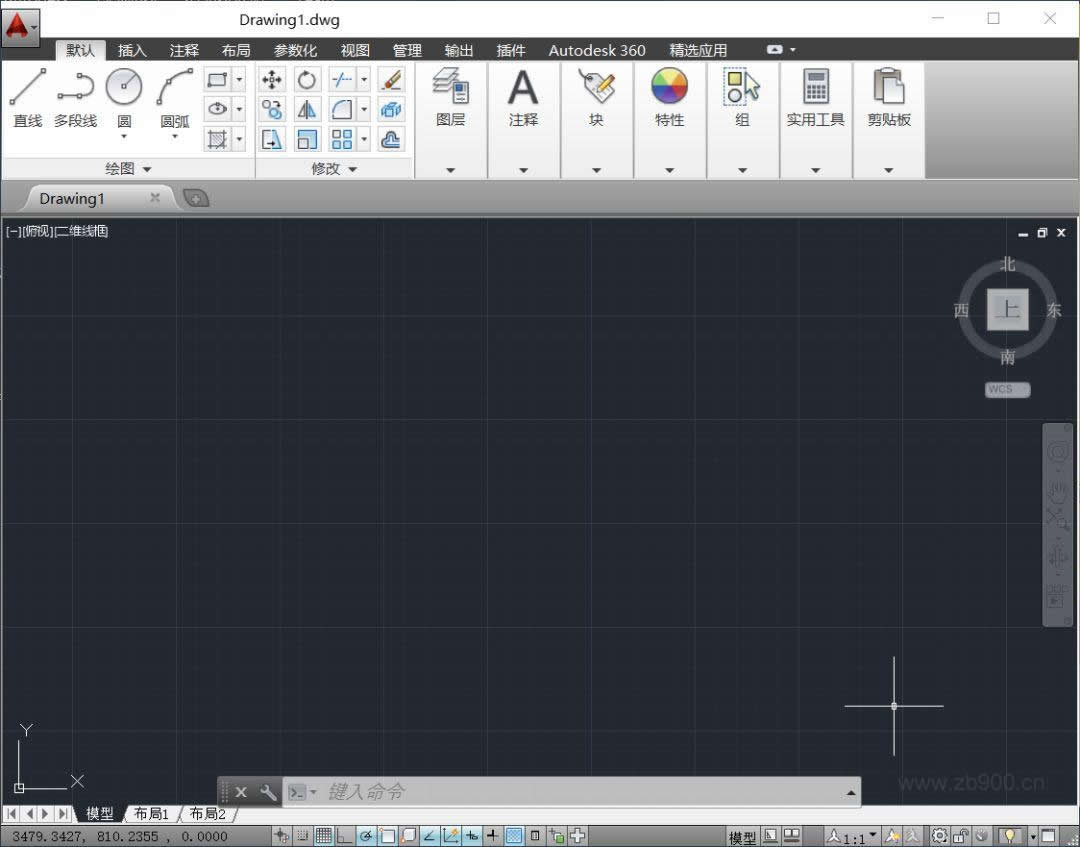Select the Mirror tool in the 修改 panel
1080x847 pixels.
point(305,109)
